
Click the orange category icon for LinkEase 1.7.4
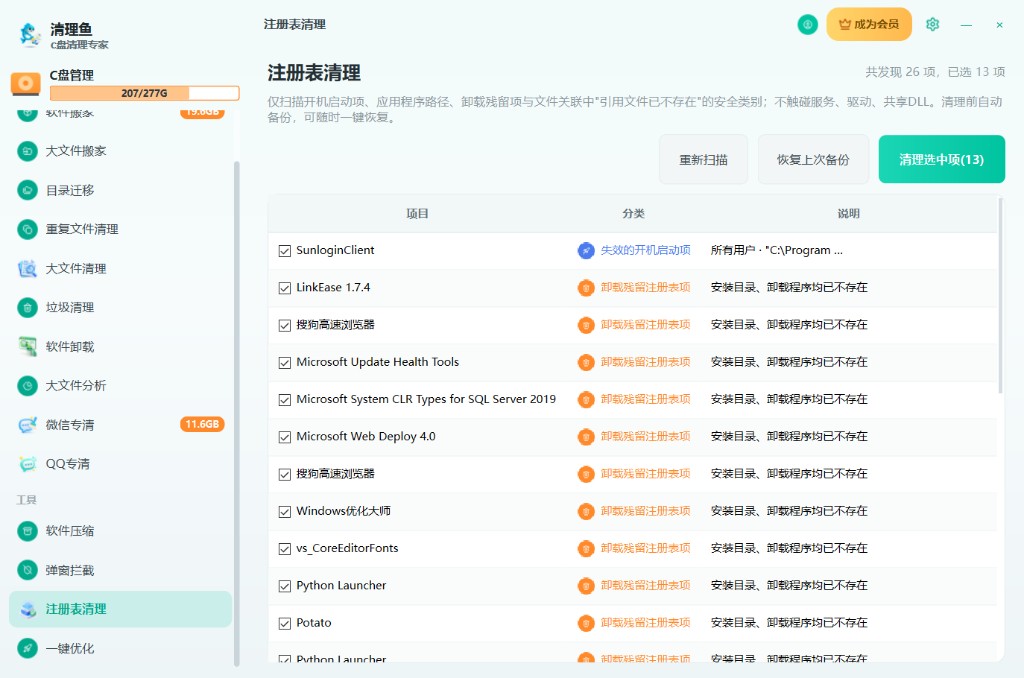click(586, 287)
